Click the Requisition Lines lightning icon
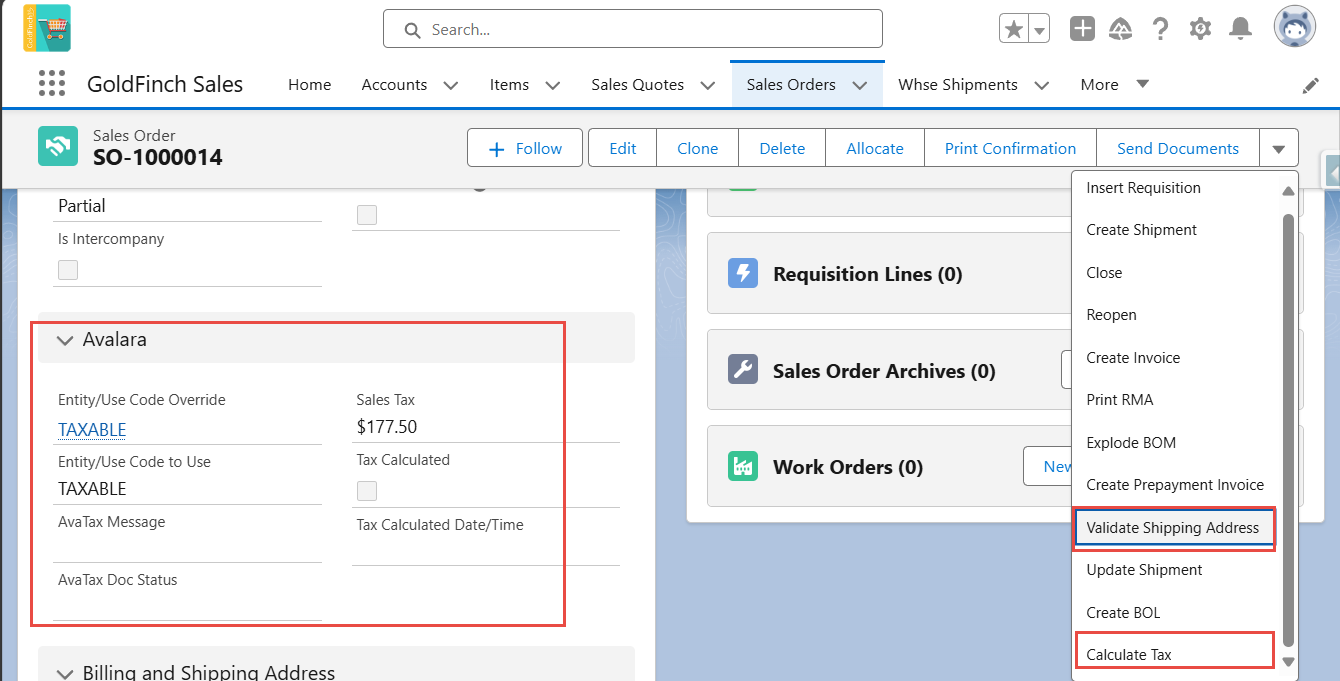This screenshot has height=681, width=1340. tap(743, 273)
